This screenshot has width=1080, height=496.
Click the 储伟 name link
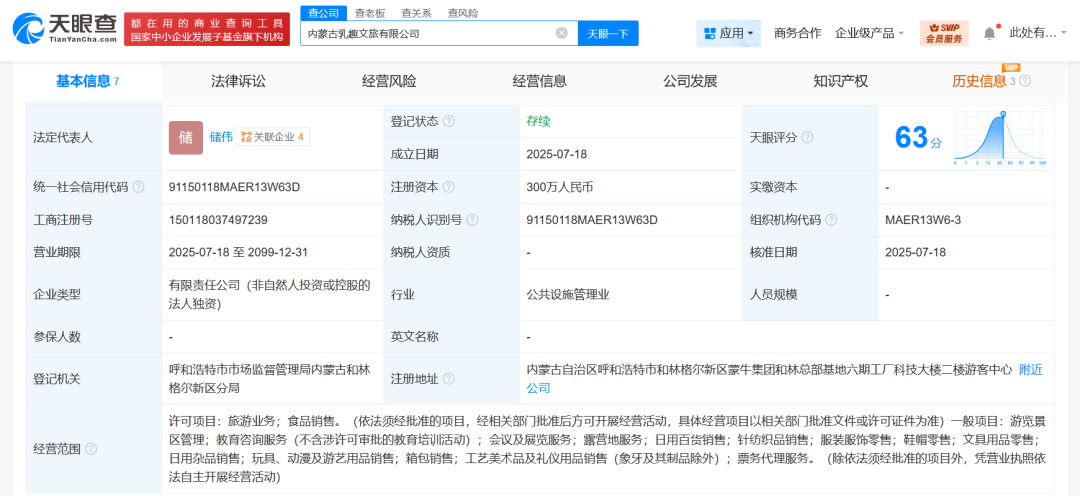click(220, 136)
